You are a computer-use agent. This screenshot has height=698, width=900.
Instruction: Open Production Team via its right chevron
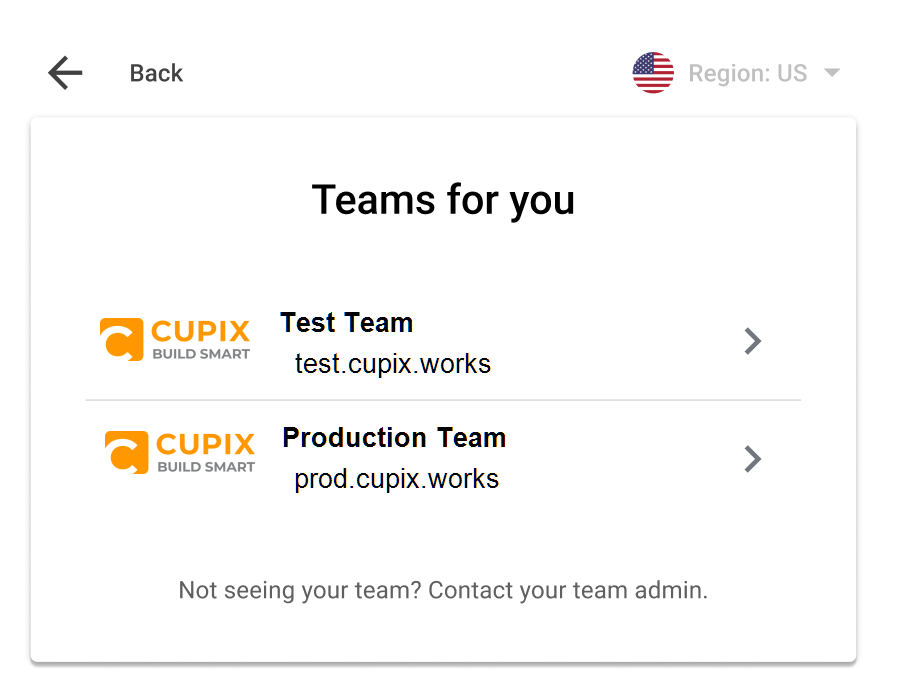pos(752,459)
